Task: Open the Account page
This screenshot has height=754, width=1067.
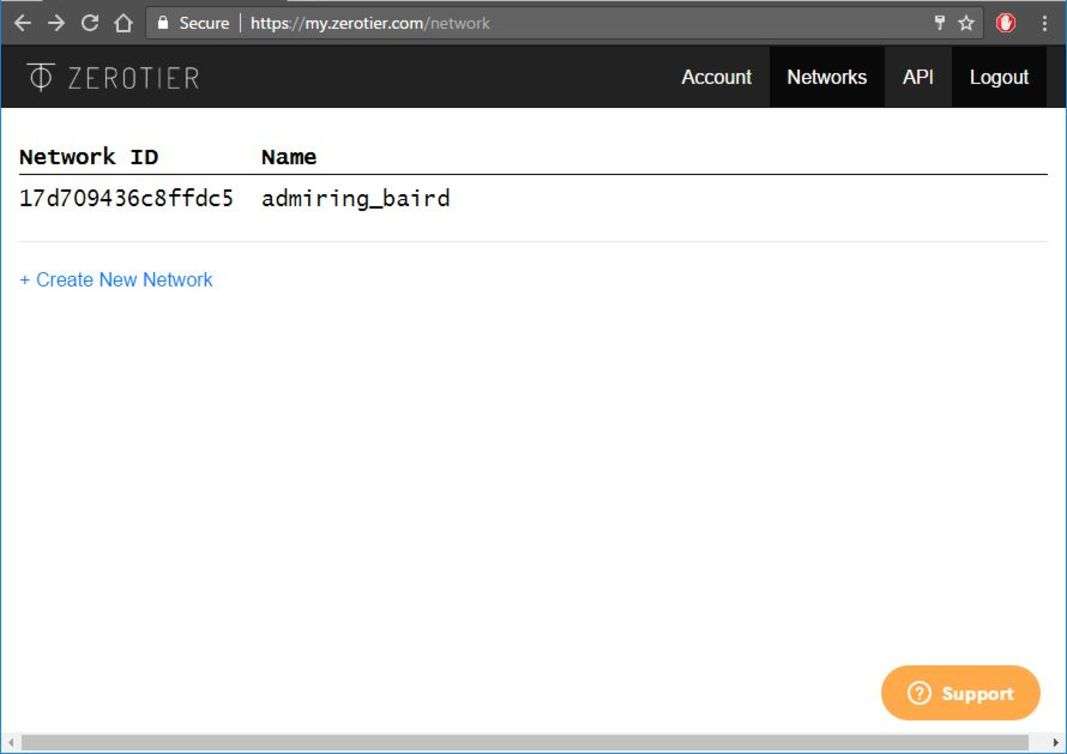Action: pos(716,77)
